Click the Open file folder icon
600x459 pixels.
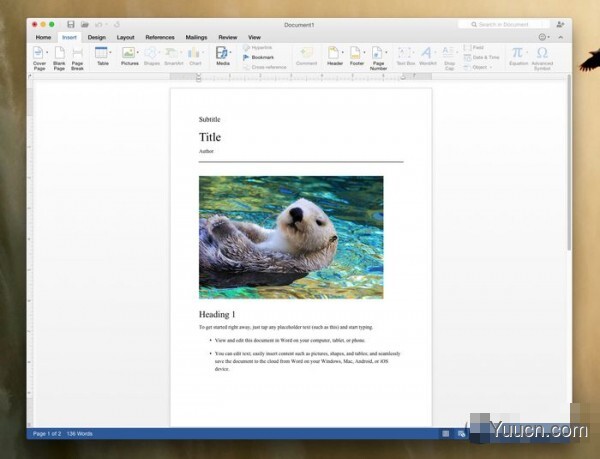[x=85, y=24]
